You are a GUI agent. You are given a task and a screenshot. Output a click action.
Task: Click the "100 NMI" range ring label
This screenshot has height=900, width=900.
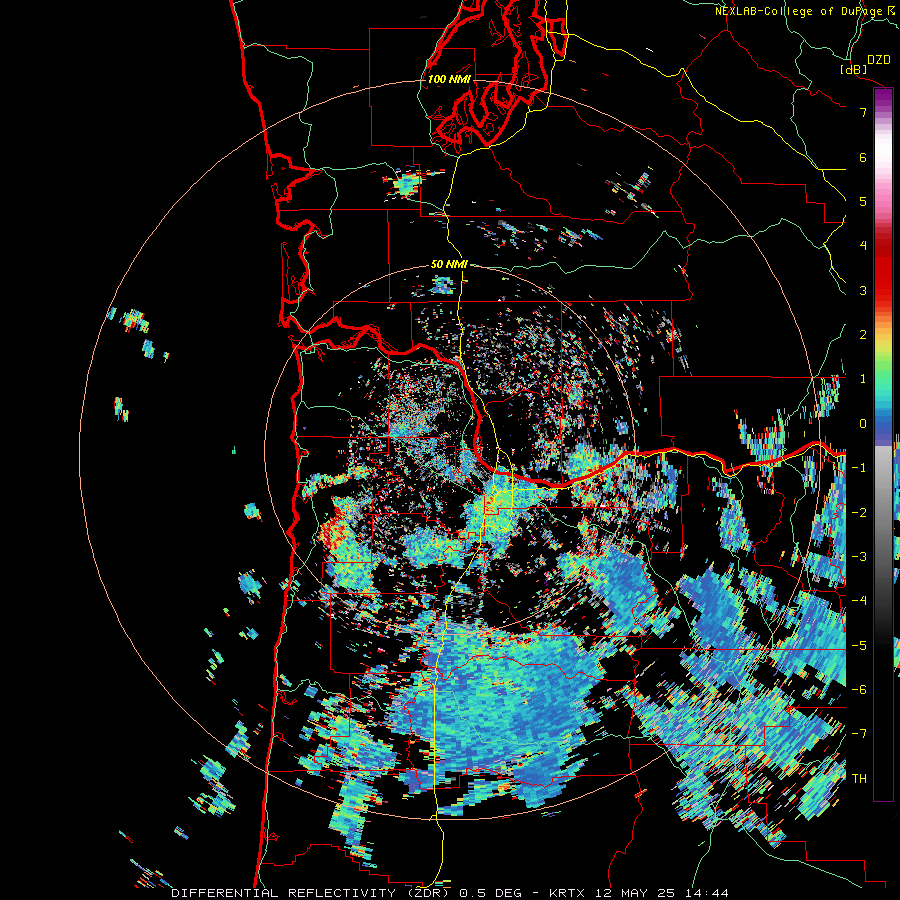coord(449,79)
